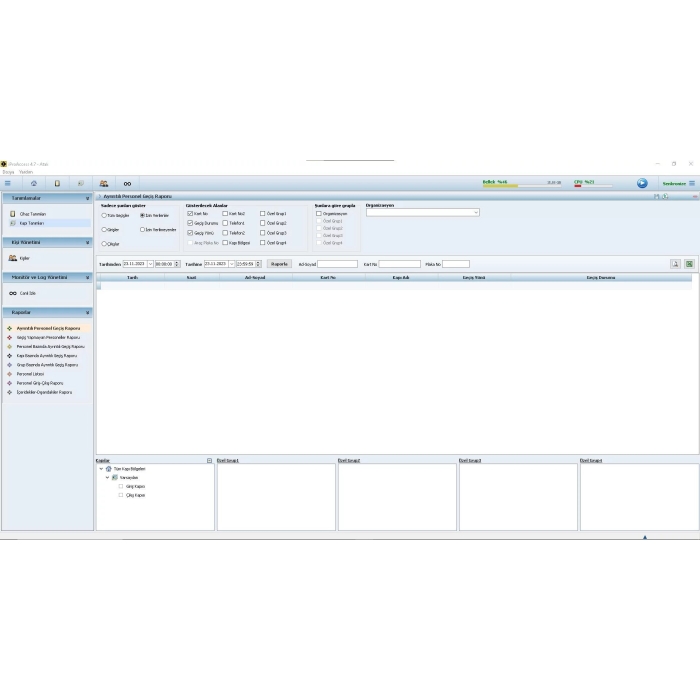Collapse the Raporlar sidebar section
Viewport: 700px width, 700px height.
pos(88,312)
